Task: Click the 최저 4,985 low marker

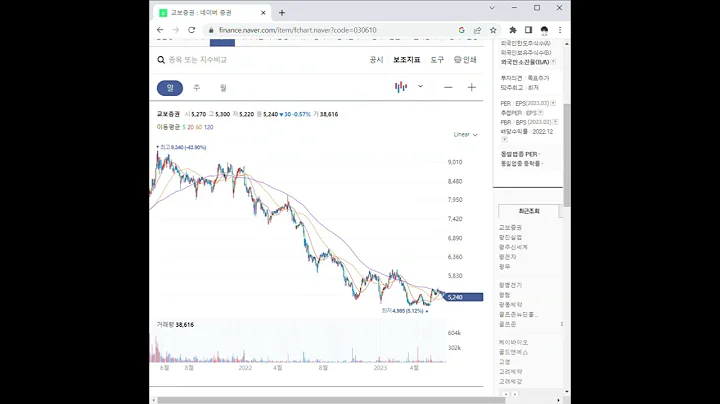Action: [405, 311]
